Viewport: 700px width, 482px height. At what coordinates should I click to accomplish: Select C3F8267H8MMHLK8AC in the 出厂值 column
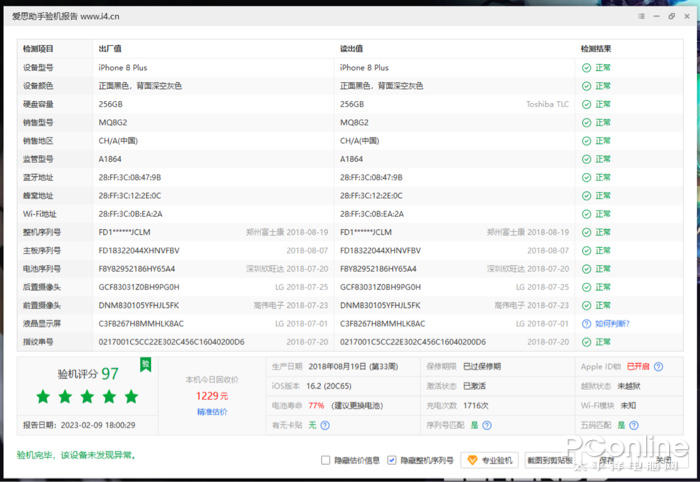141,324
